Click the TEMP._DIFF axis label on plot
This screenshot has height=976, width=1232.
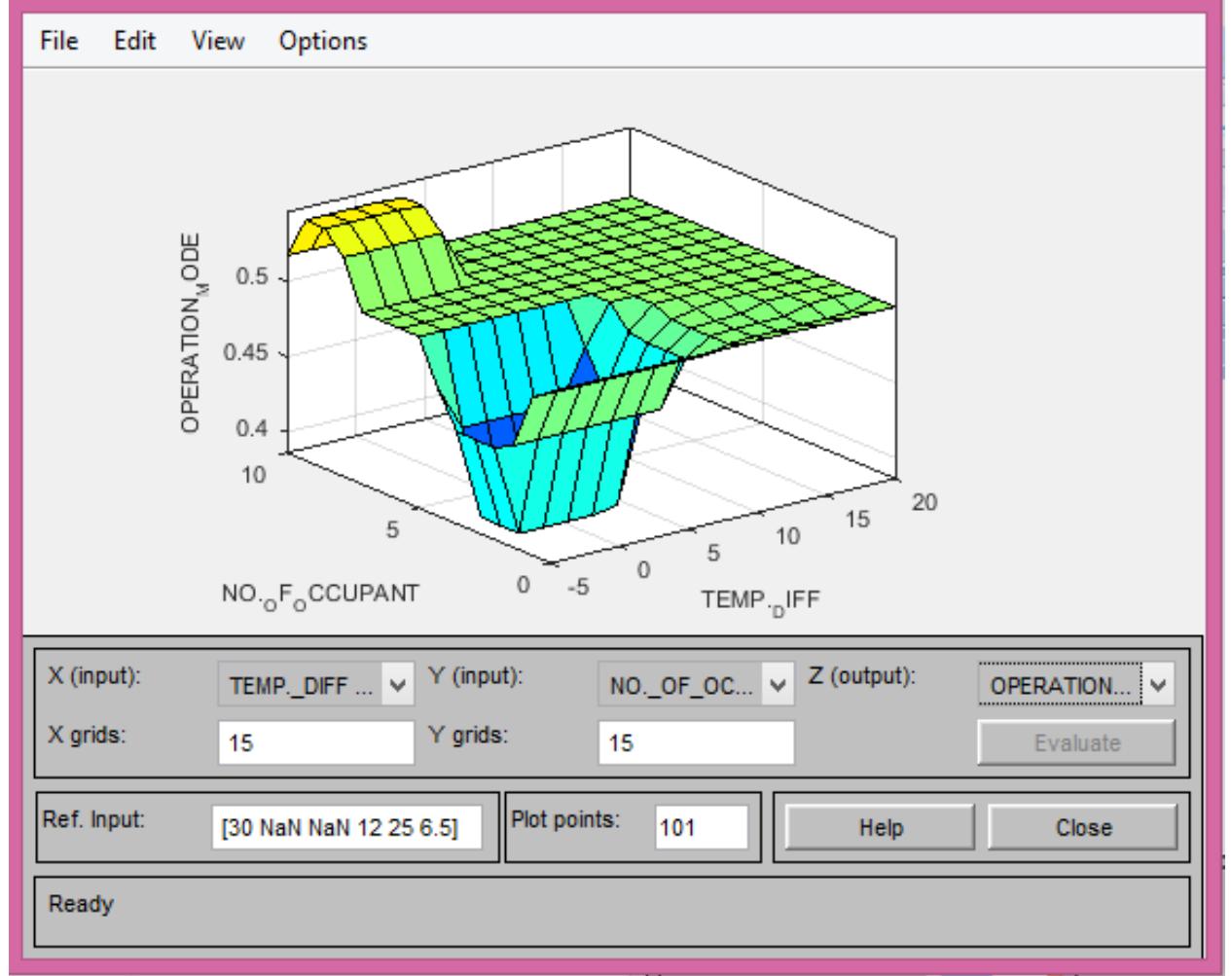click(x=760, y=599)
